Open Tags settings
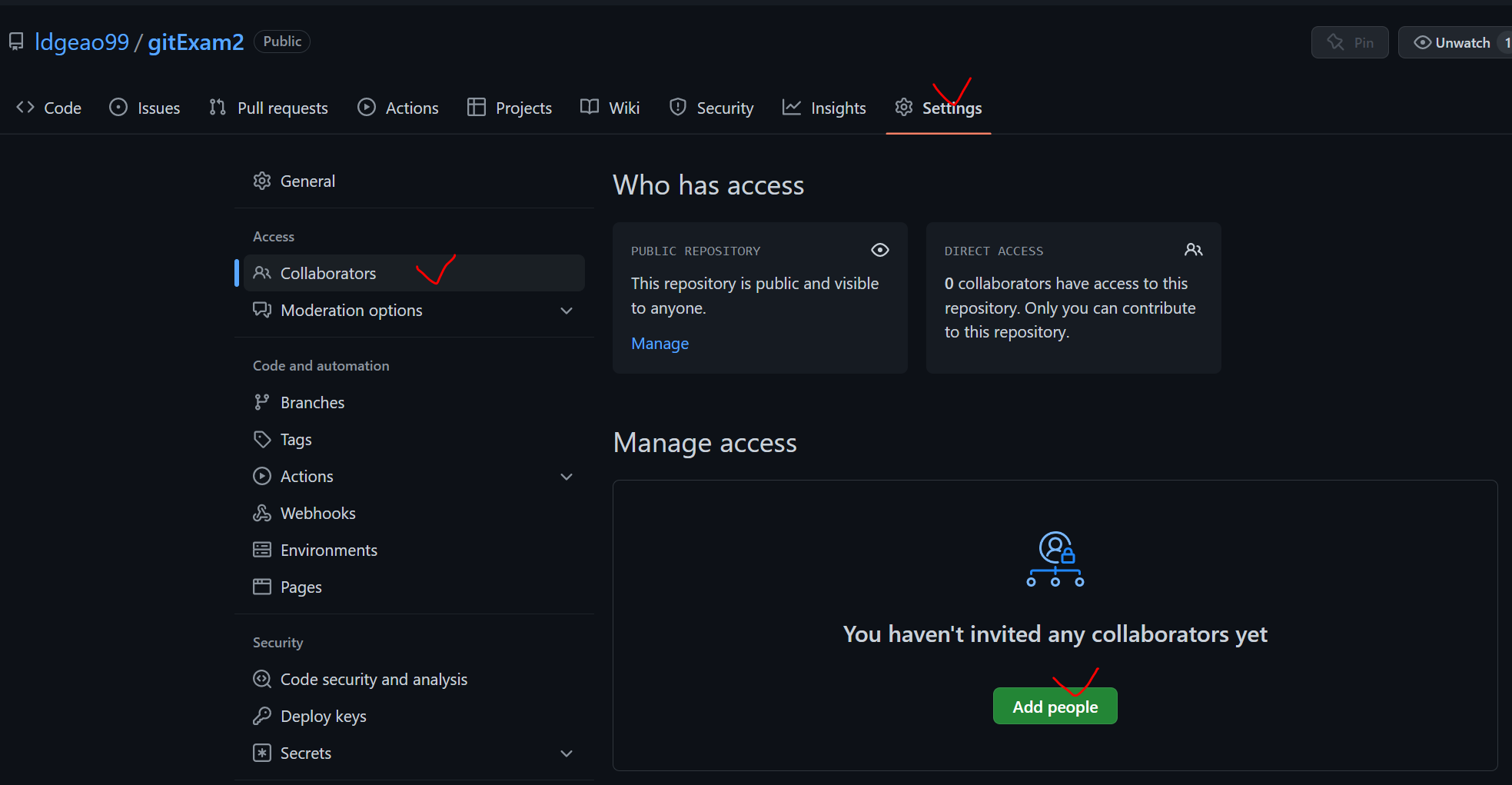The height and width of the screenshot is (785, 1512). [414, 440]
